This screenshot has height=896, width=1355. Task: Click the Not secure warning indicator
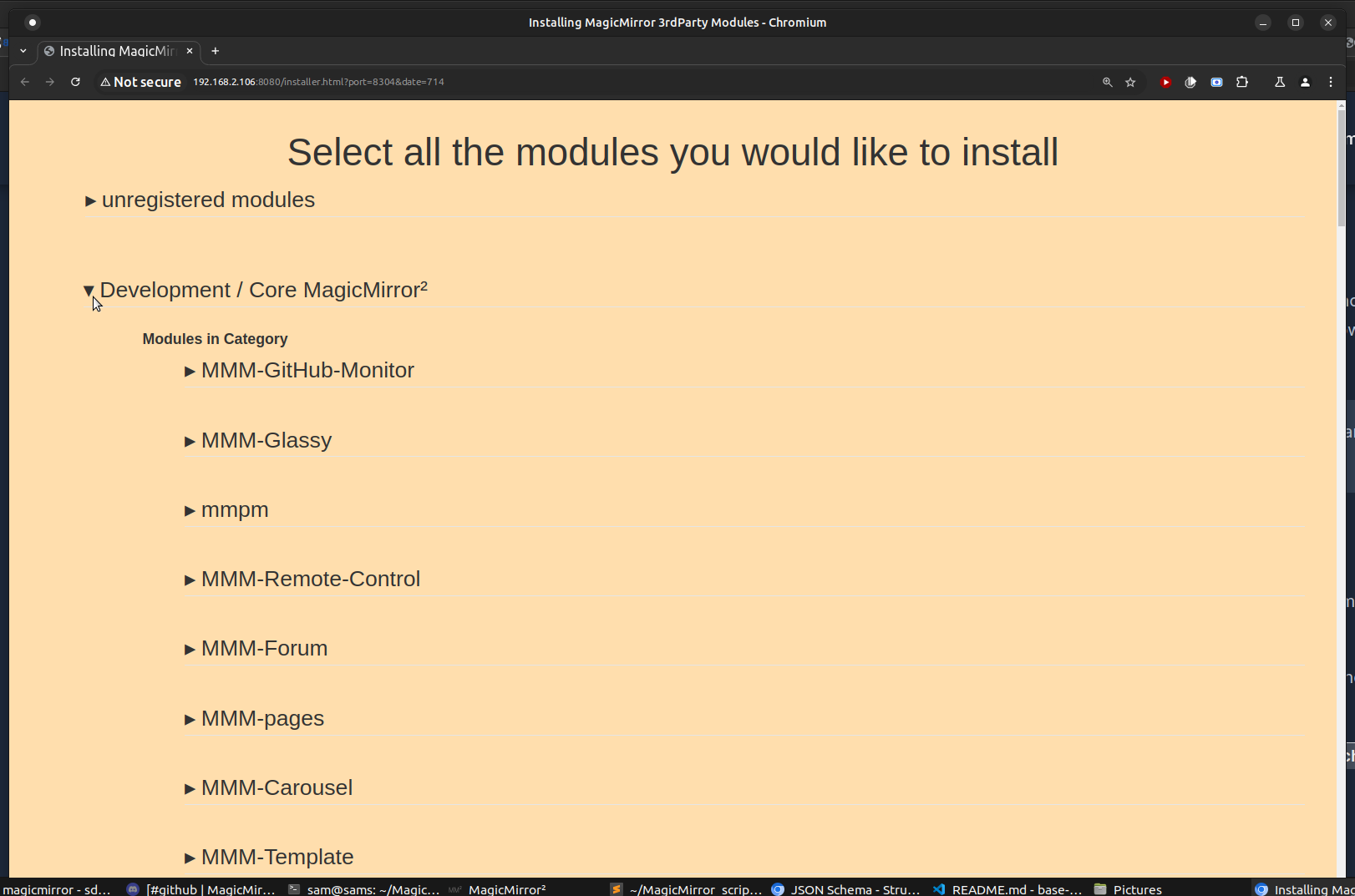click(x=140, y=82)
